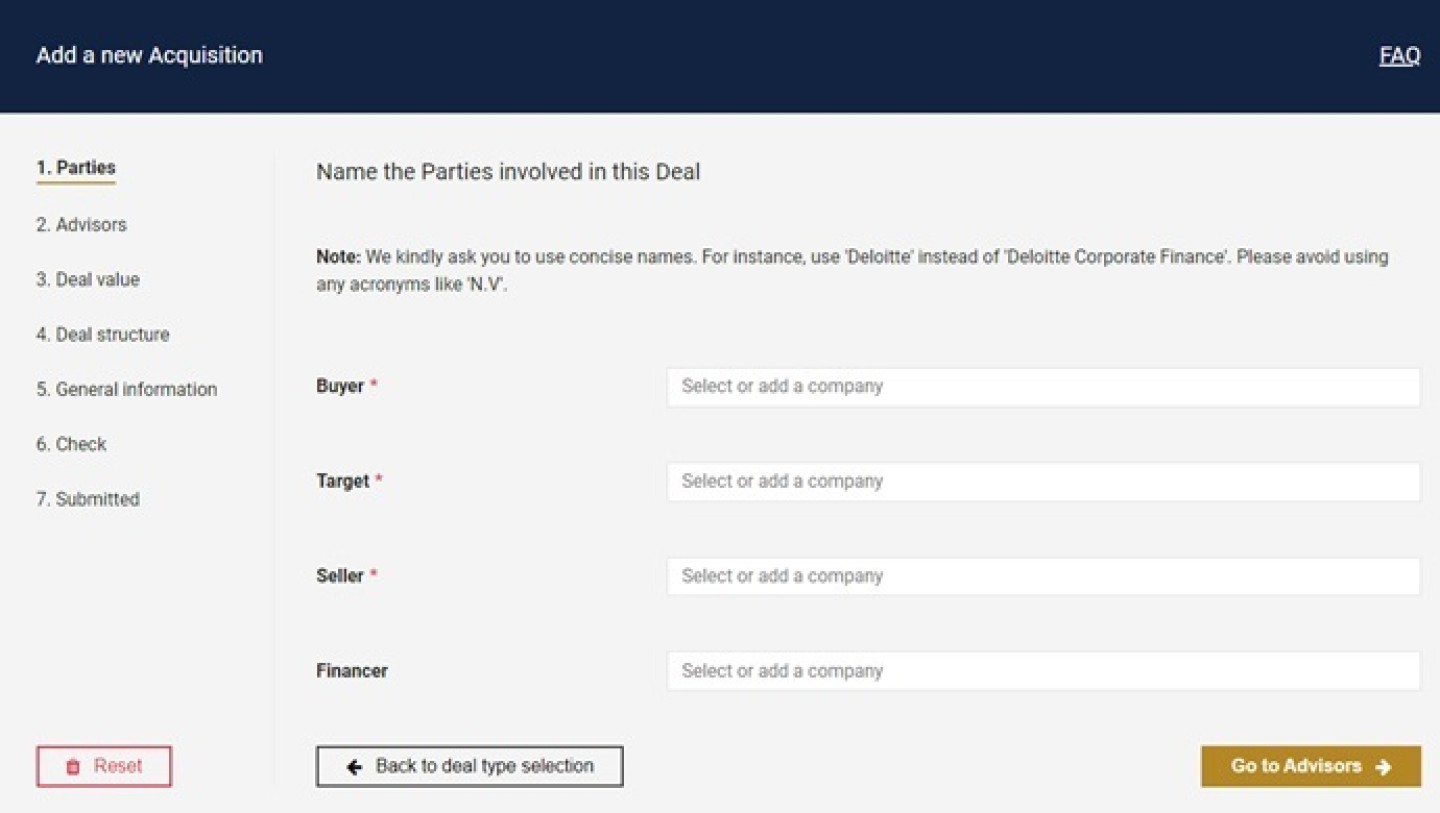Jump to the Check step
The width and height of the screenshot is (1440, 813).
(71, 445)
